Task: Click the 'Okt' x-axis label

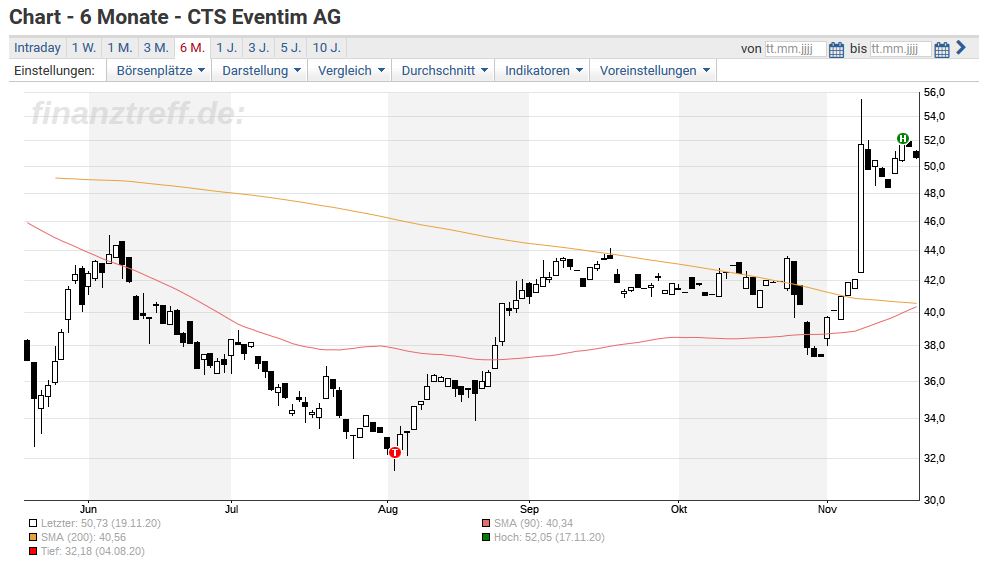Action: (679, 509)
